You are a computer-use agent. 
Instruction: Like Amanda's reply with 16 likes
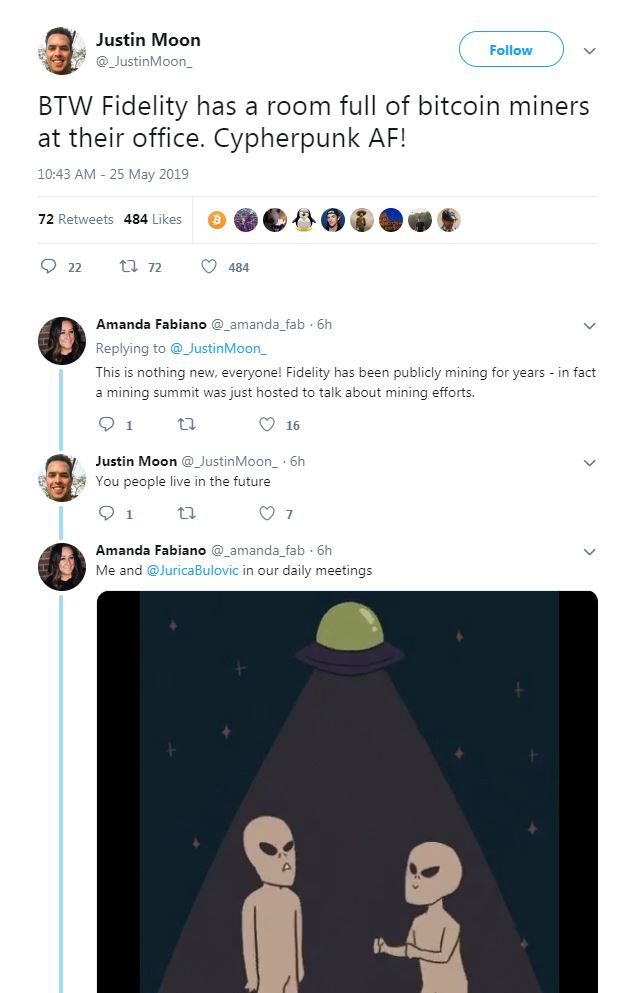tap(266, 425)
